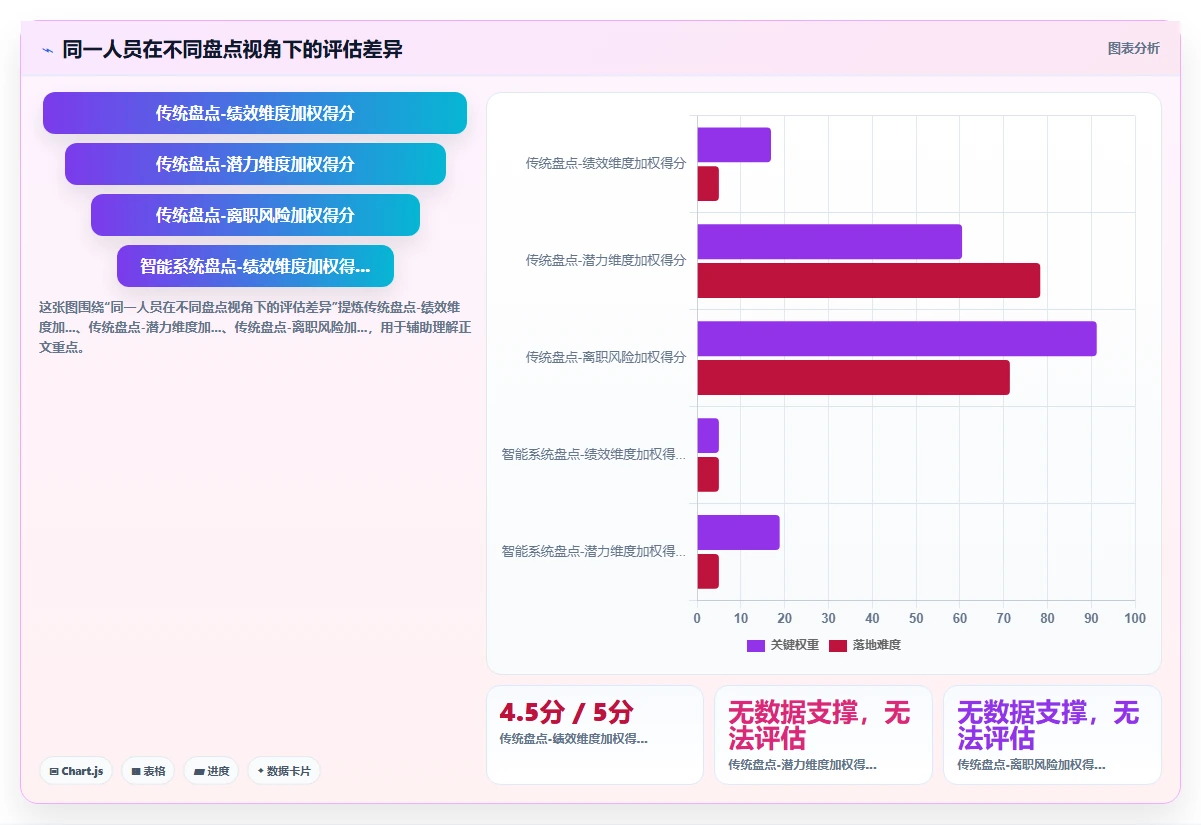Click the purple bar for 智能系统盘点-潜力维度
The height and width of the screenshot is (825, 1201).
pos(738,533)
